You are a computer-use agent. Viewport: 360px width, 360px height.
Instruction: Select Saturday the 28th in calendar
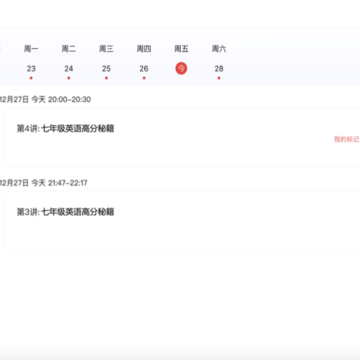pos(219,69)
